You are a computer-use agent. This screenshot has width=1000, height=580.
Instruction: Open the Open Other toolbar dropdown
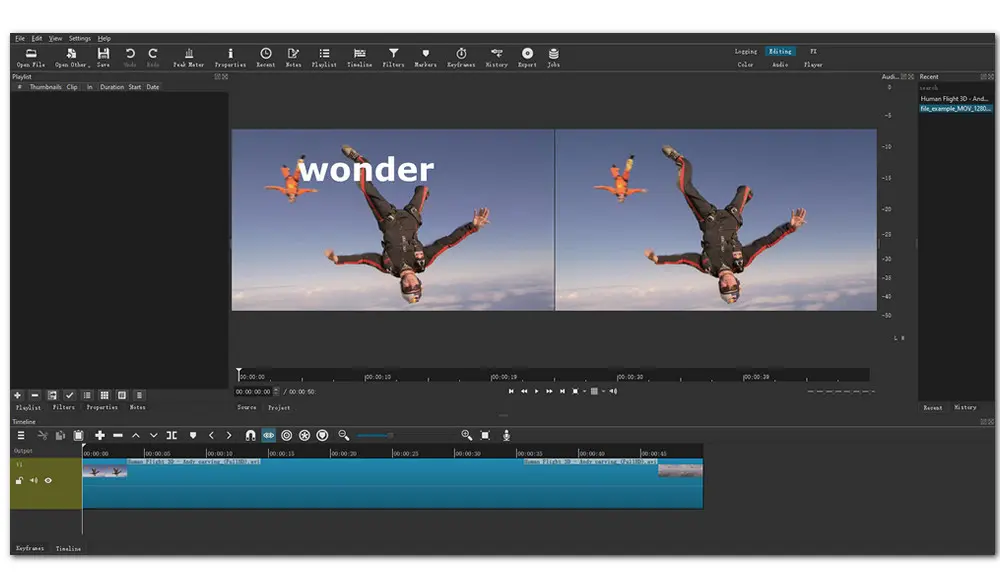71,57
